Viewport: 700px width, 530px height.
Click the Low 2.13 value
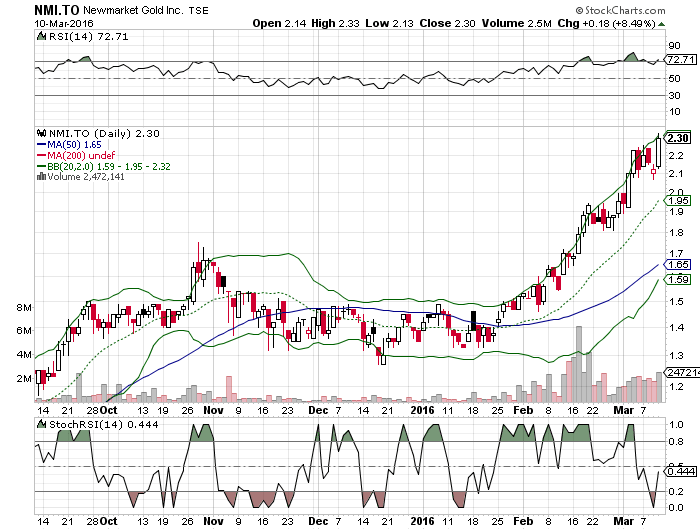389,23
